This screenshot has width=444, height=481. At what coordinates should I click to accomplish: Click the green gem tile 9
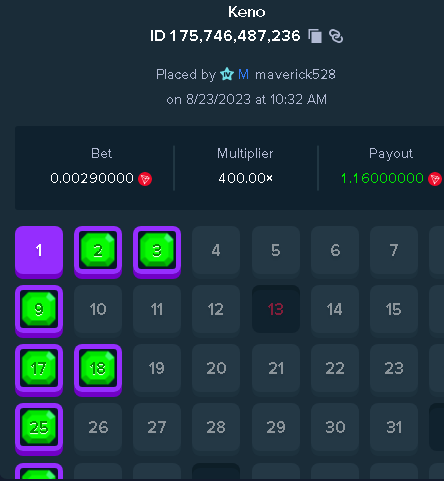click(x=39, y=311)
